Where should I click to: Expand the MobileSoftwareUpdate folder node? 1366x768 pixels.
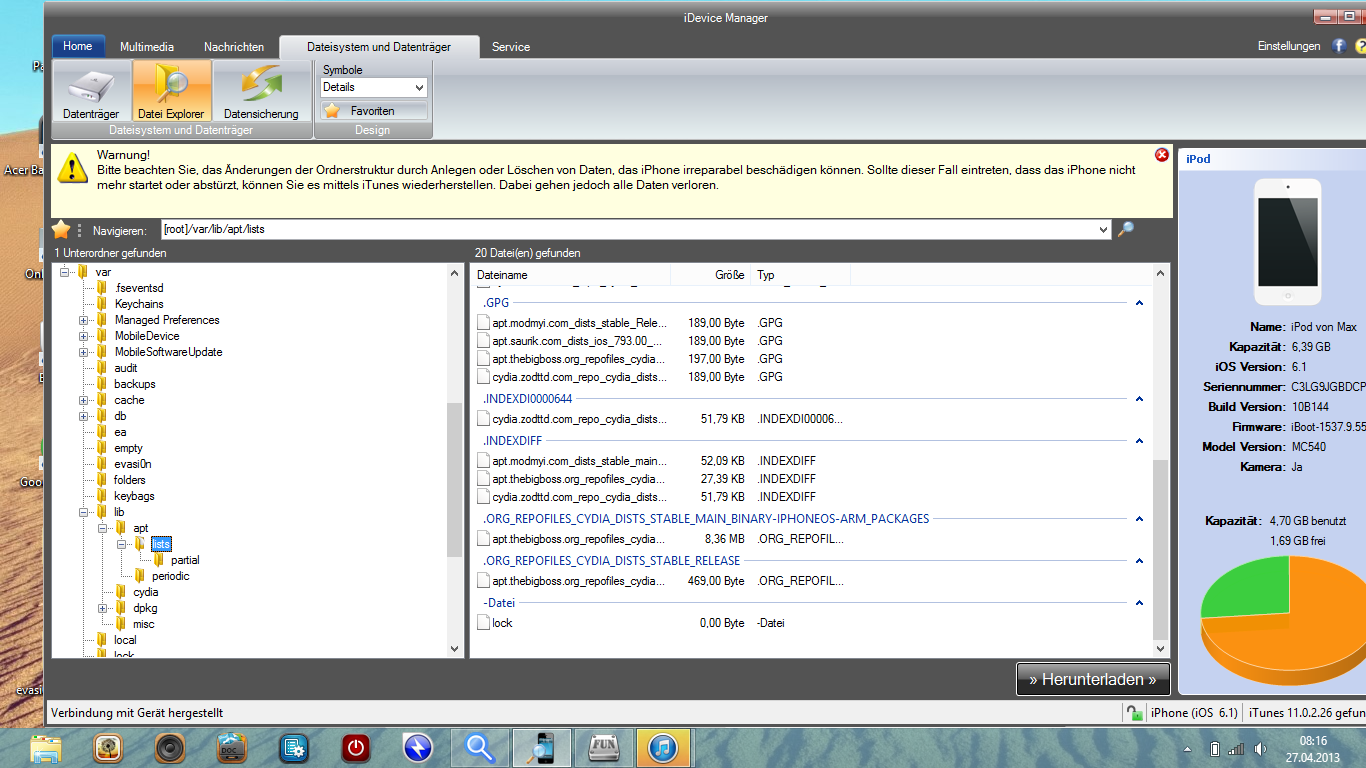coord(83,352)
